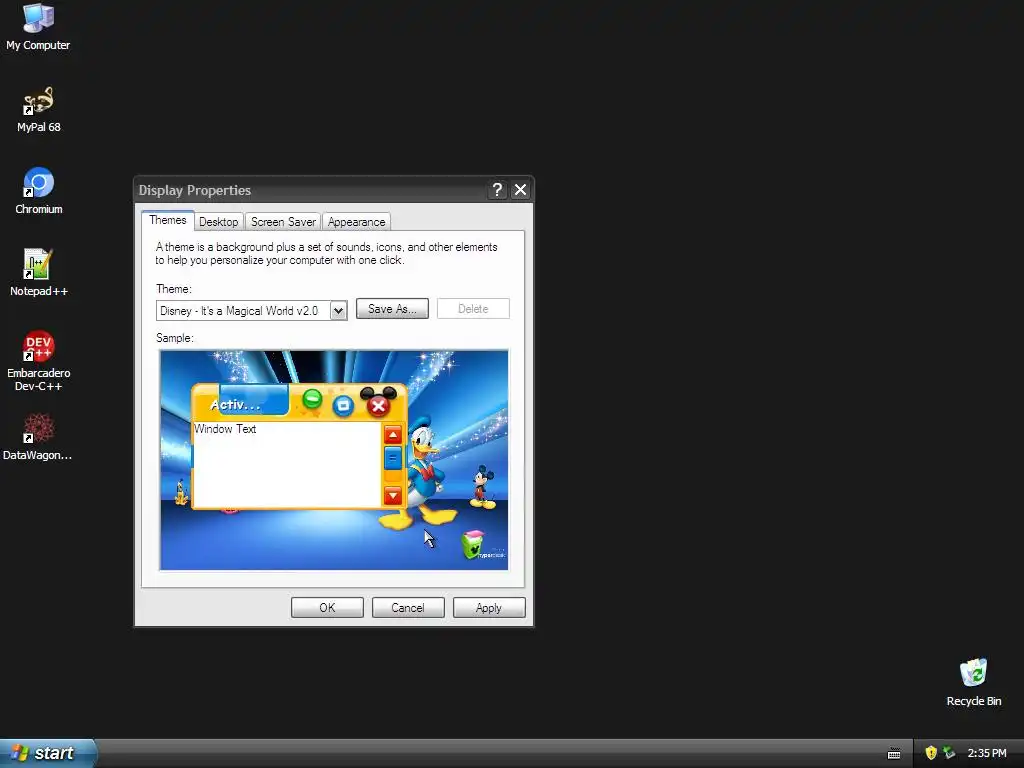Viewport: 1024px width, 768px height.
Task: Switch to the Desktop tab
Action: 219,222
